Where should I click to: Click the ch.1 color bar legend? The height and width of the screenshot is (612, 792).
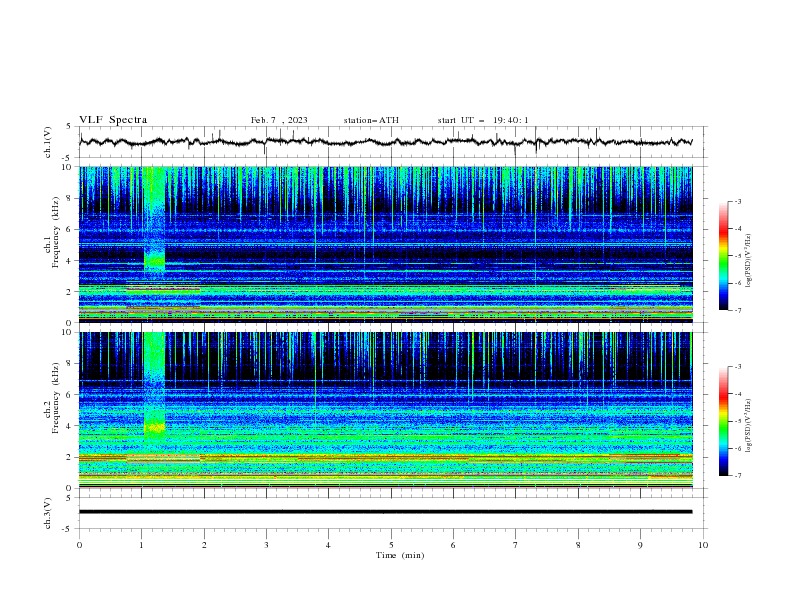pos(723,256)
